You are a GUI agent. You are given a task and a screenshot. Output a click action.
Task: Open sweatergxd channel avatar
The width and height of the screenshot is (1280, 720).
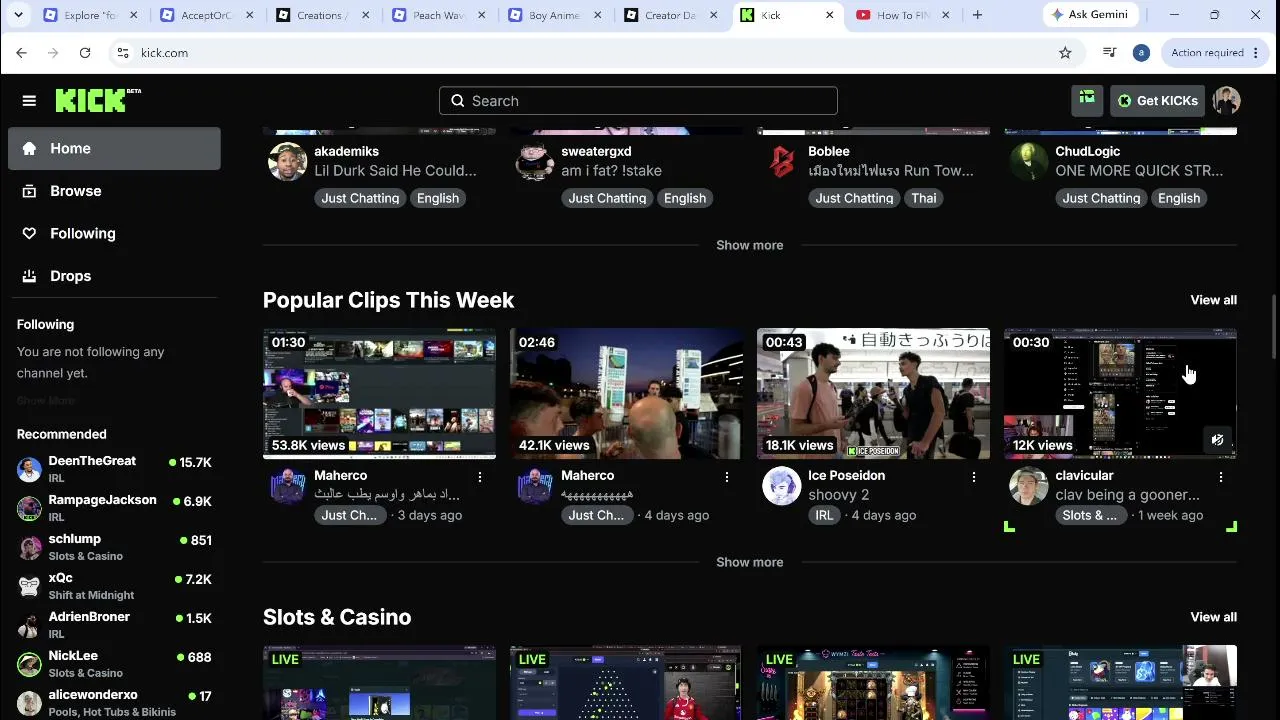coord(534,162)
